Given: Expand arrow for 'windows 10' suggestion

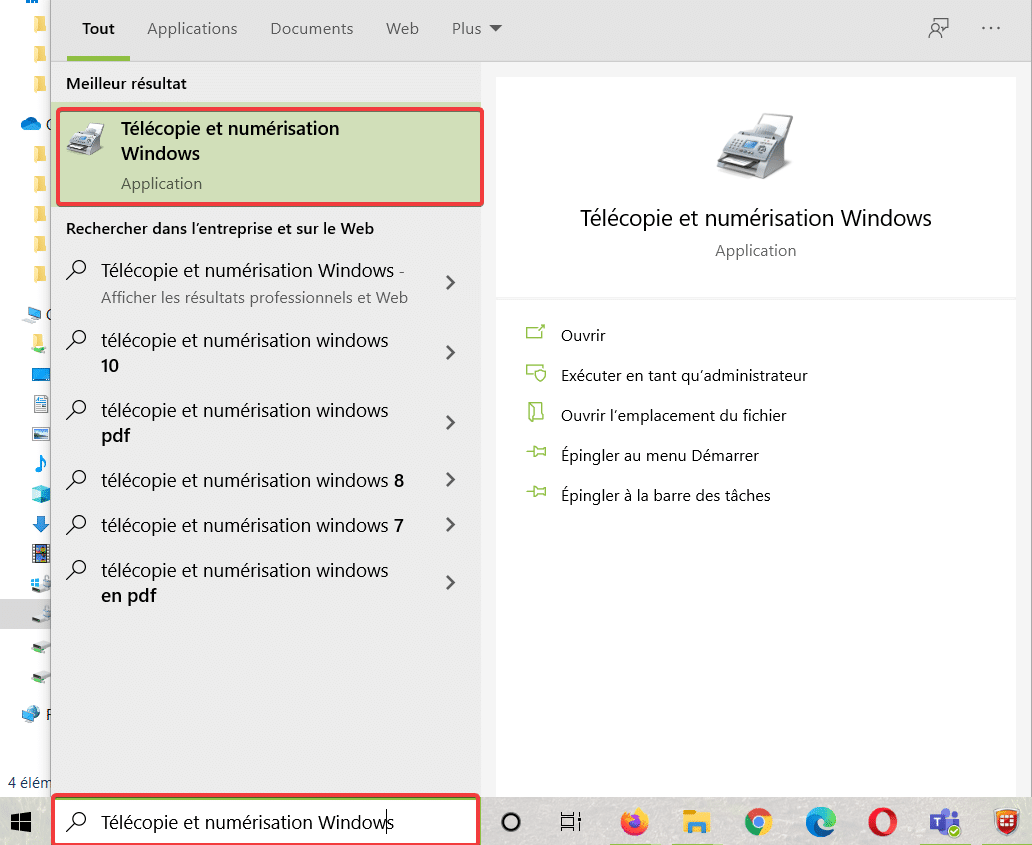Looking at the screenshot, I should pyautogui.click(x=451, y=353).
